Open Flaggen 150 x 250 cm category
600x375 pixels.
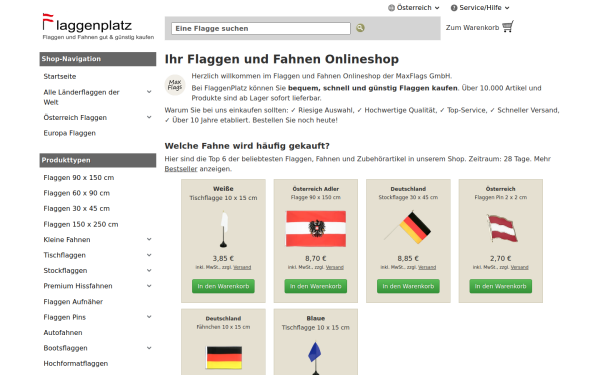point(81,224)
